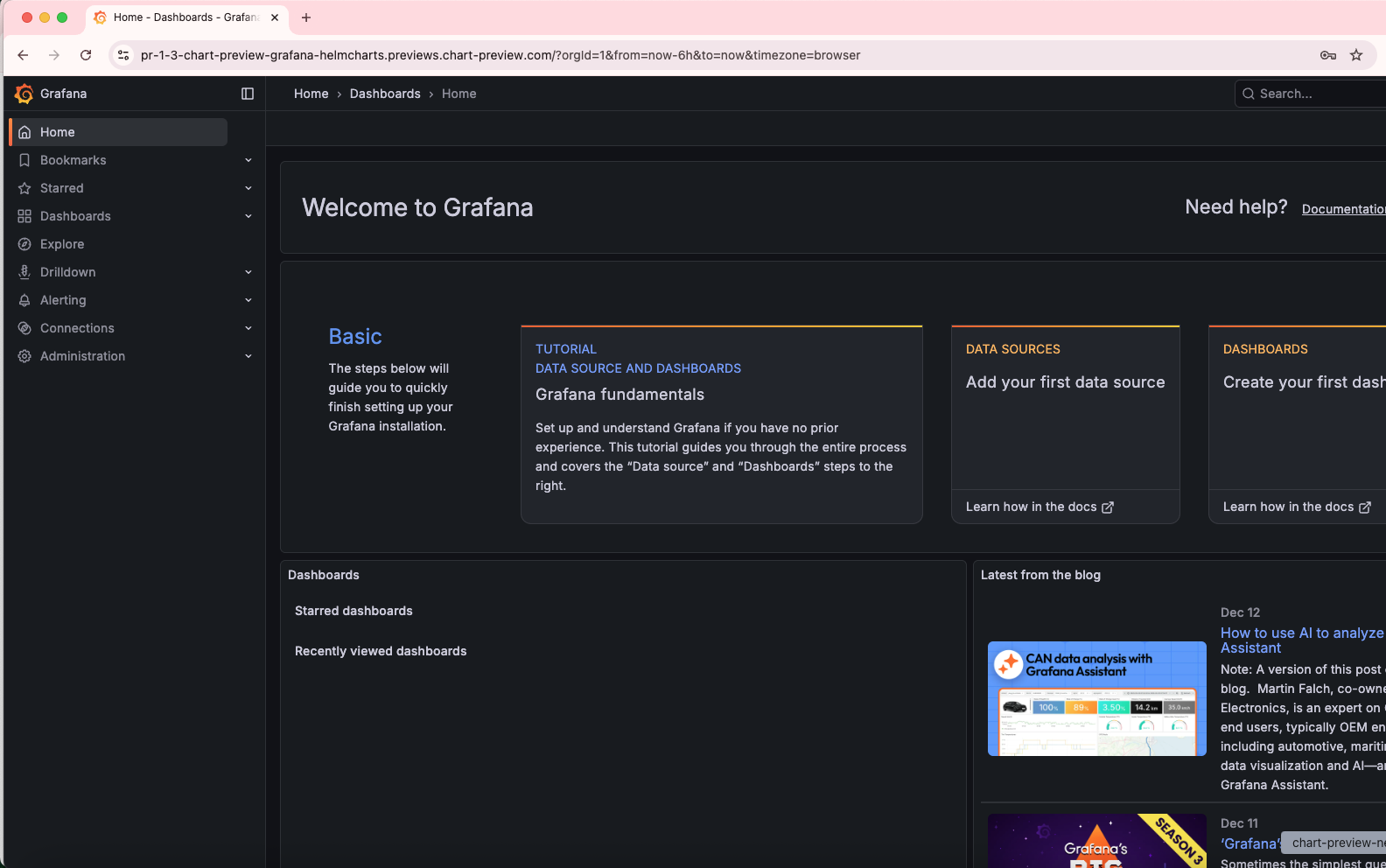The width and height of the screenshot is (1386, 868).
Task: Open Alerting in the sidebar menu
Action: [63, 300]
